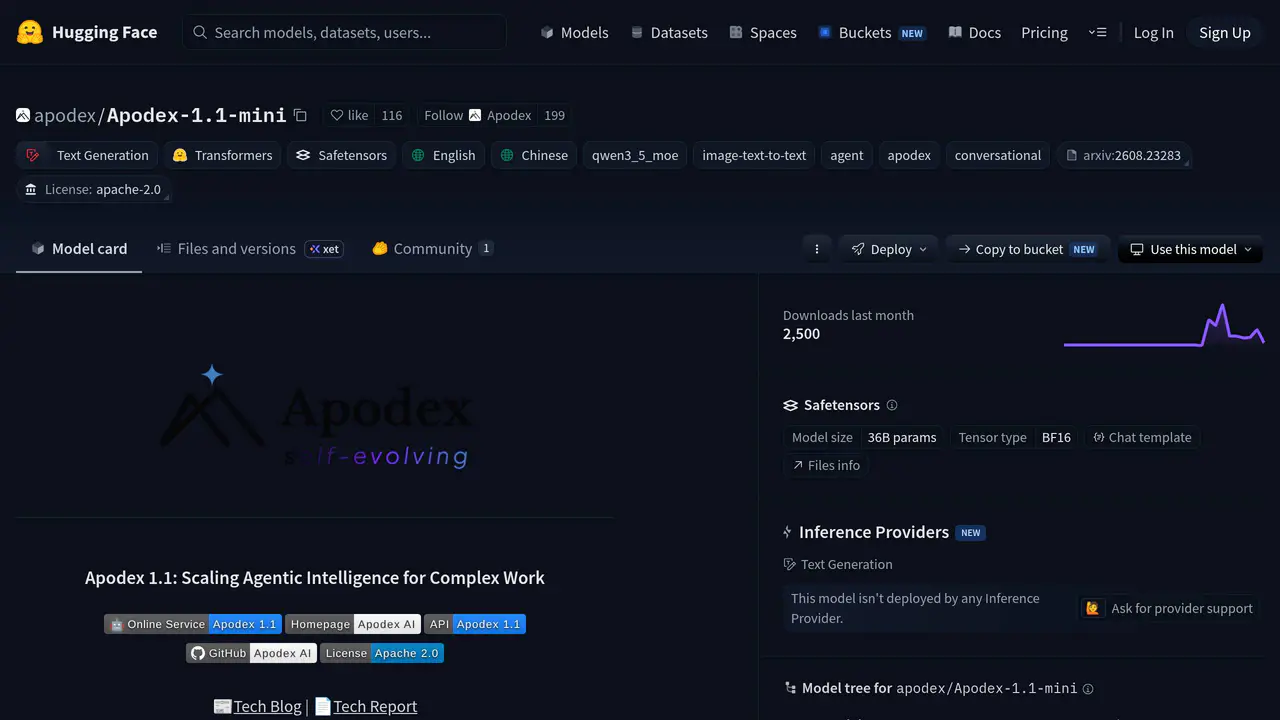Like the Apodex-1.1-mini model
The width and height of the screenshot is (1280, 720).
[x=349, y=115]
